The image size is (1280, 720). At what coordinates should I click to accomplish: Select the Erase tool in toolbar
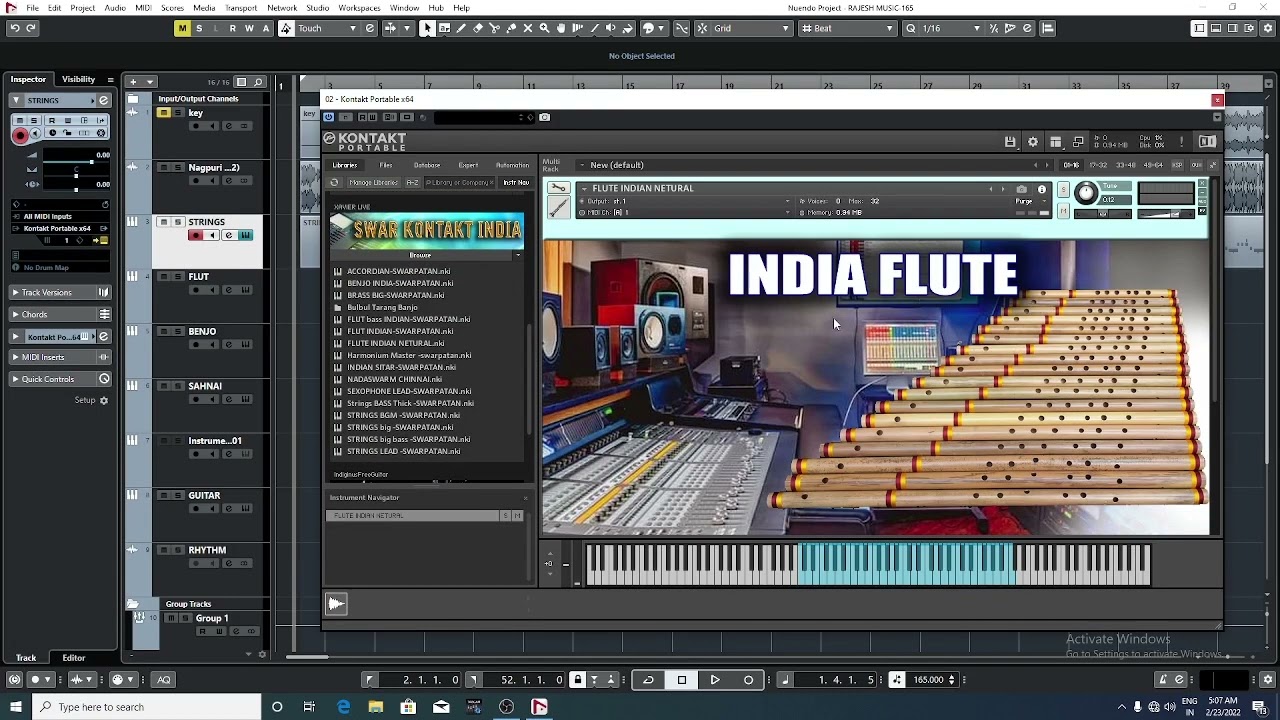pos(478,28)
